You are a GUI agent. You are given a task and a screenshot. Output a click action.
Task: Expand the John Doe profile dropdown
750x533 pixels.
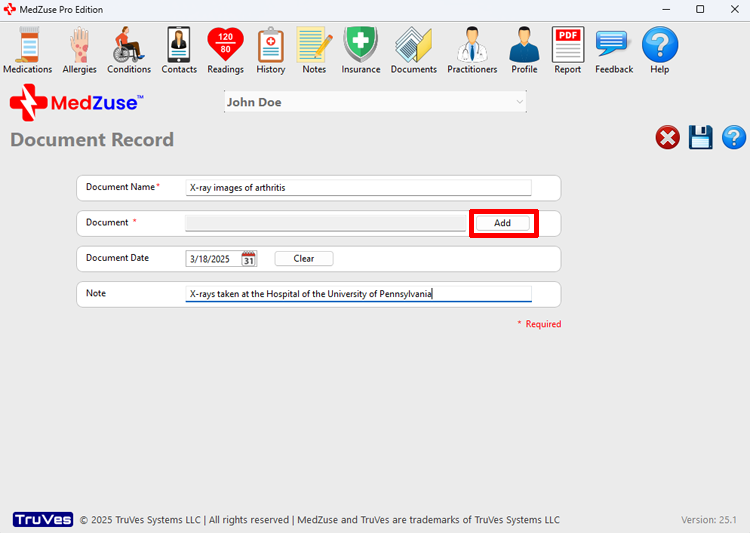519,102
